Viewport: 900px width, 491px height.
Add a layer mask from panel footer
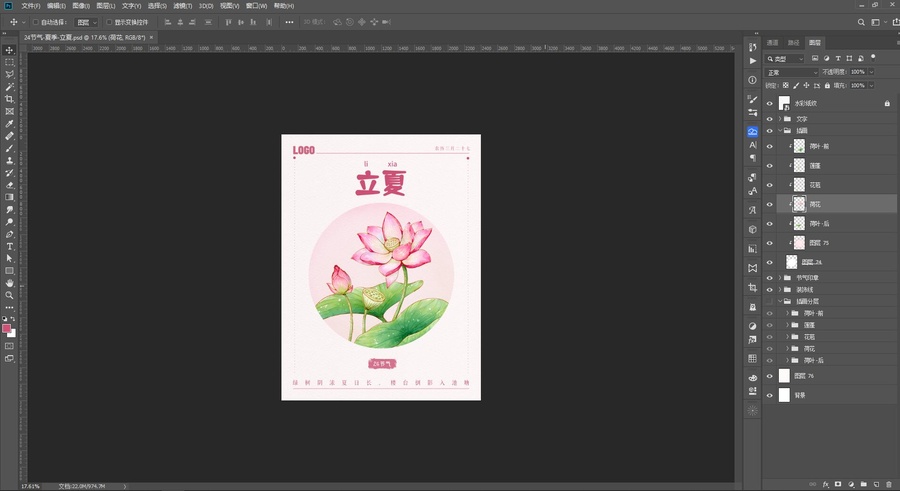pos(838,484)
